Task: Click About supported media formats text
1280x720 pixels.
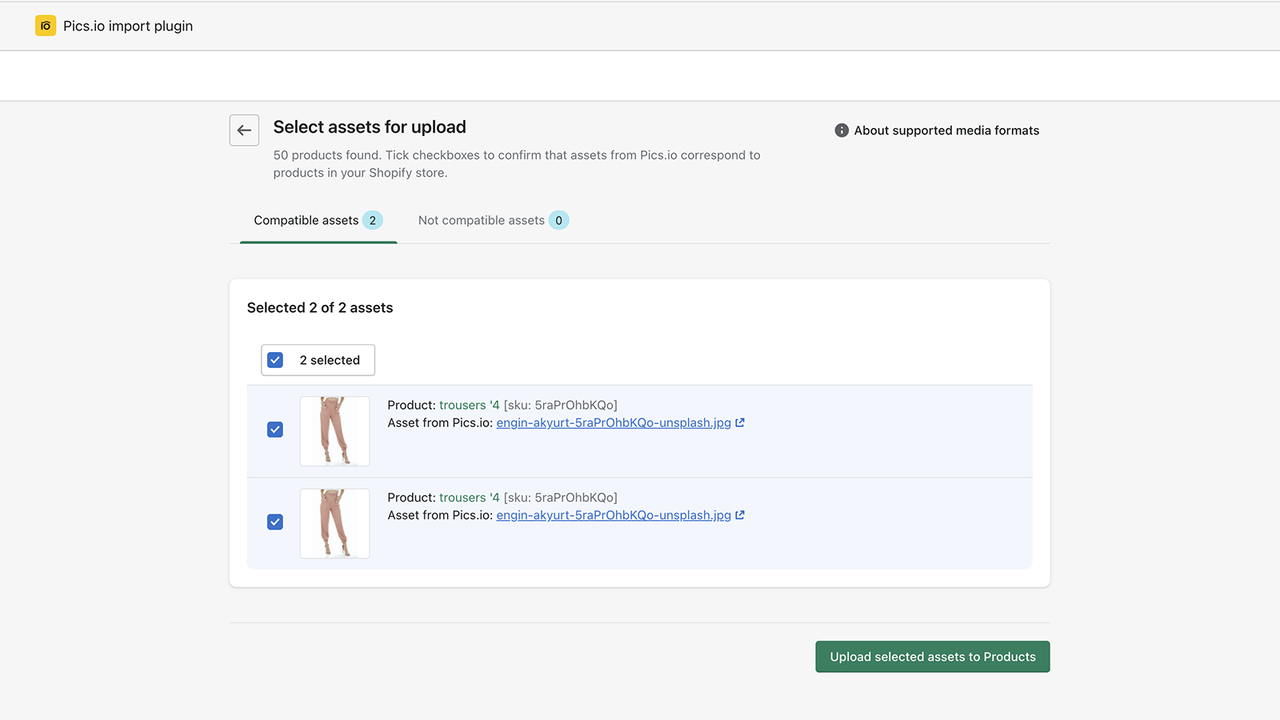Action: 947,130
